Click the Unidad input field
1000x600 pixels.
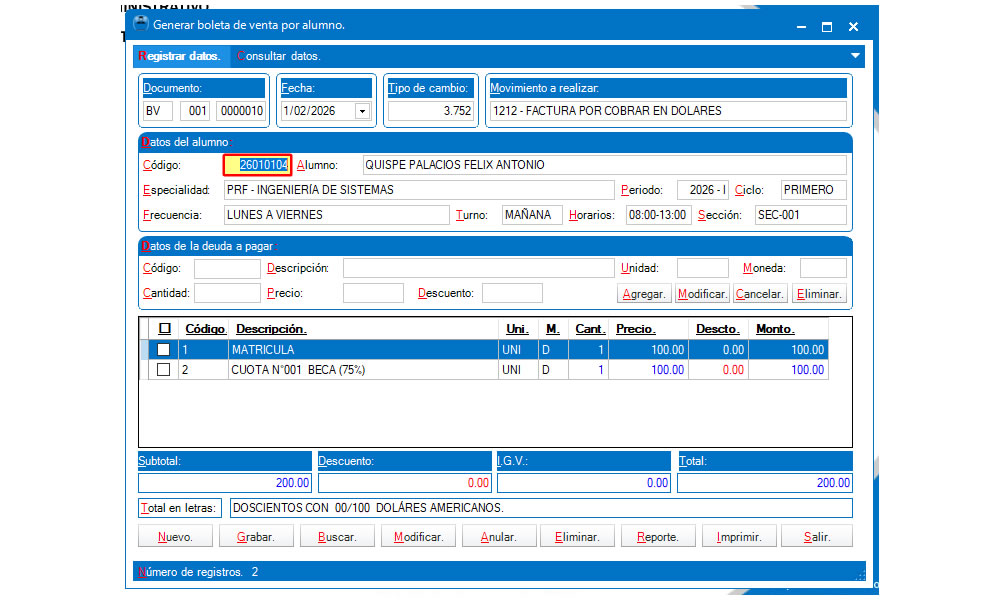coord(702,268)
